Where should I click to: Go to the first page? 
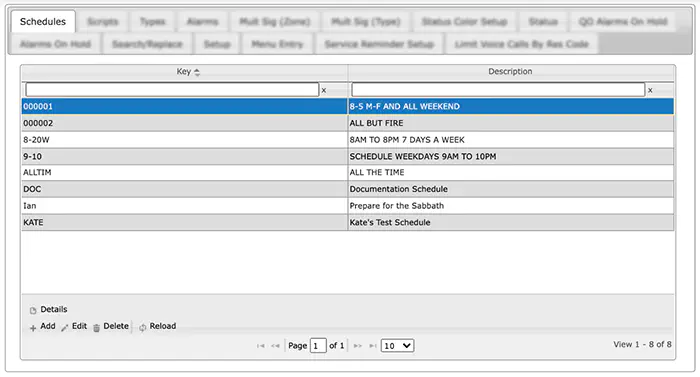(x=261, y=346)
